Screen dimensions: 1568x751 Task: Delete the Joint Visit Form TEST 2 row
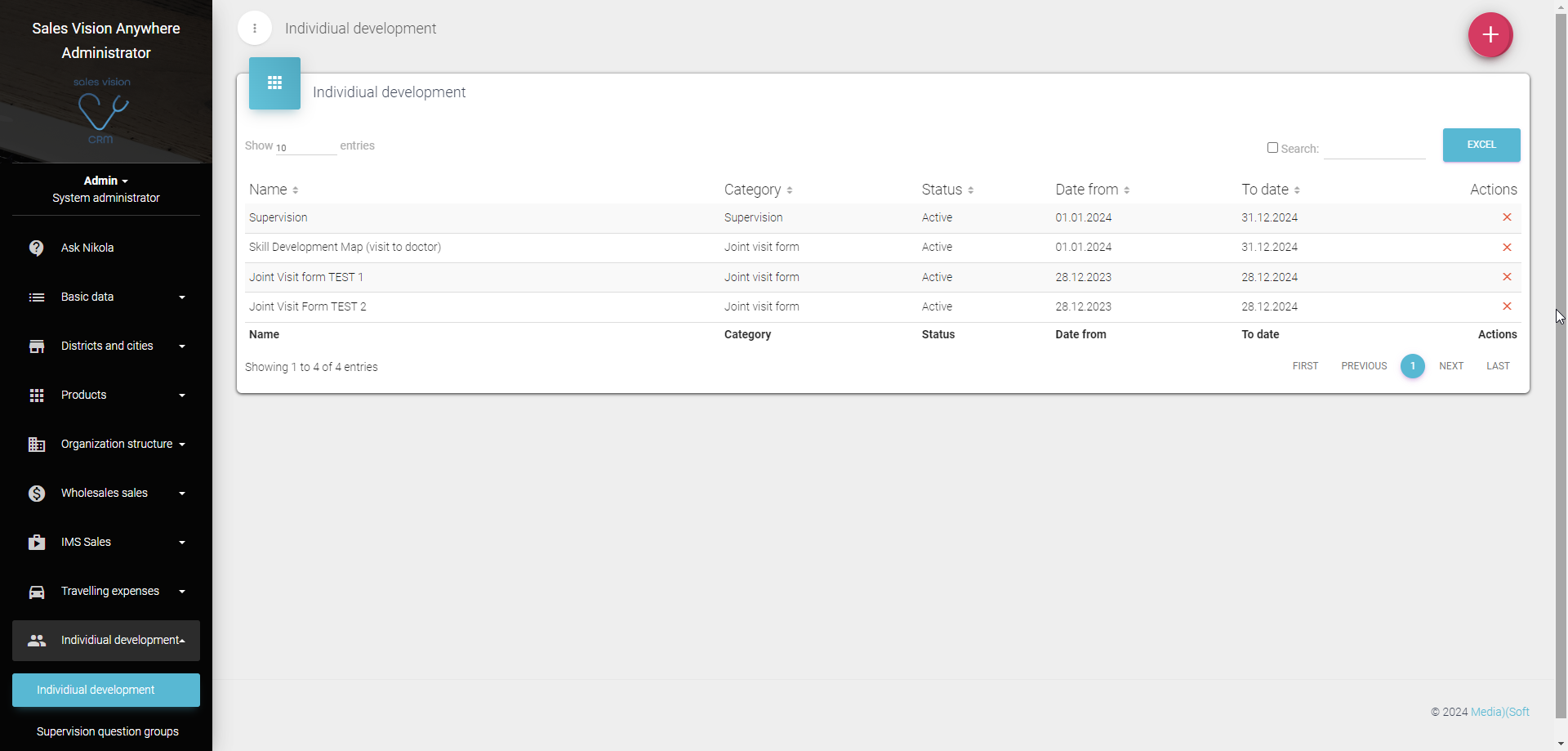click(1507, 306)
